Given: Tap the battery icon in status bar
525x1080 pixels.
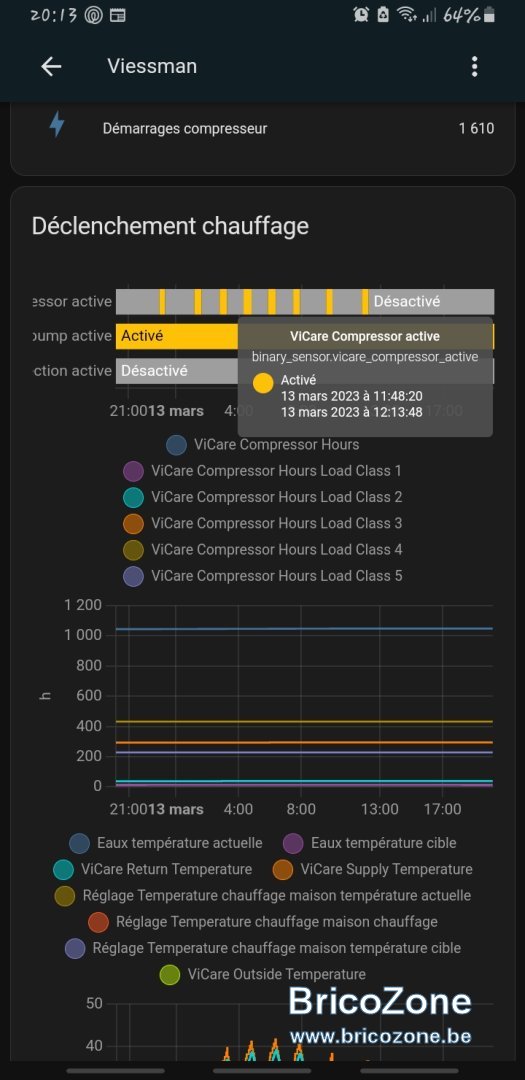Looking at the screenshot, I should 488,15.
